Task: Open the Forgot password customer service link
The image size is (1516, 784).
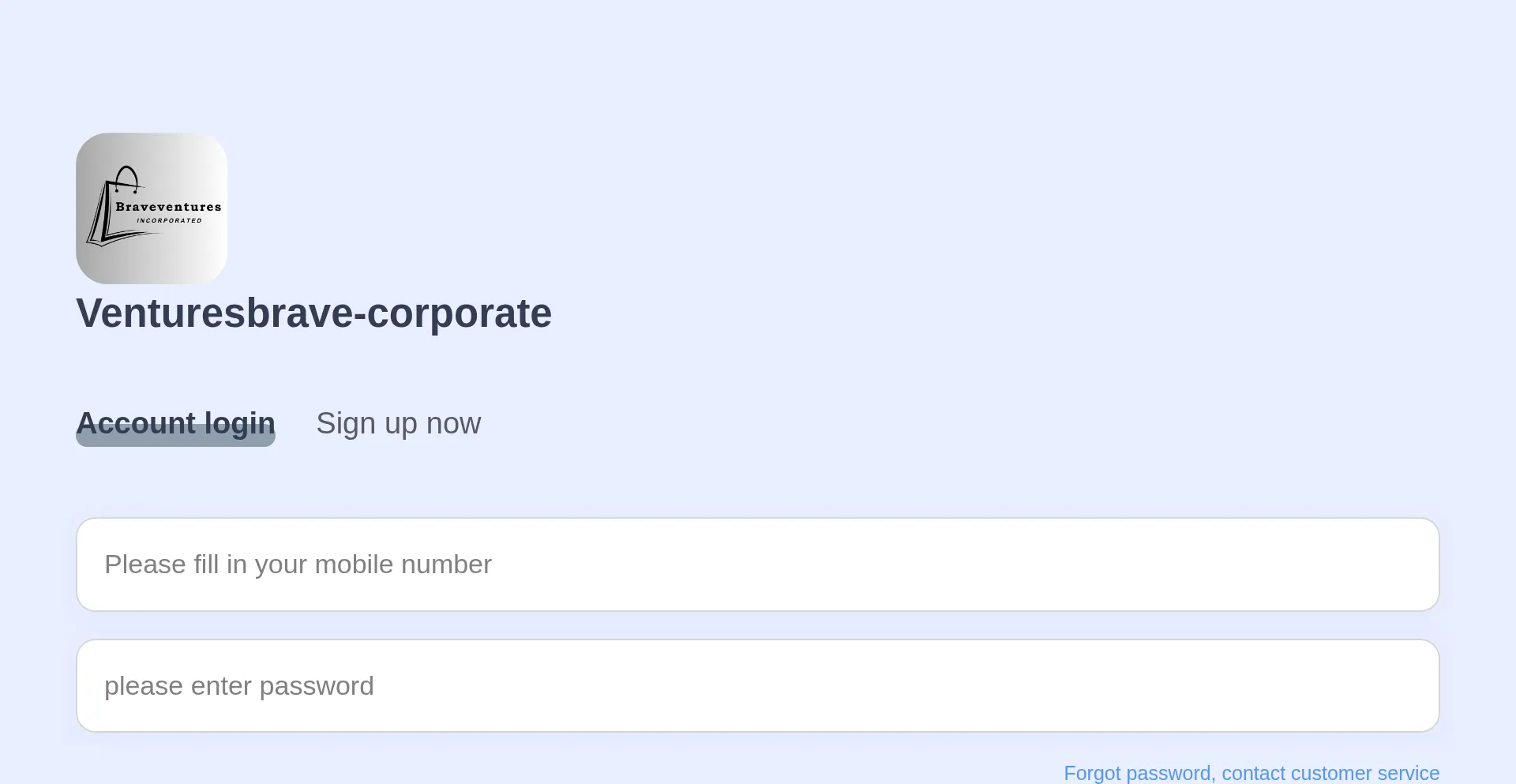Action: coord(1251,773)
